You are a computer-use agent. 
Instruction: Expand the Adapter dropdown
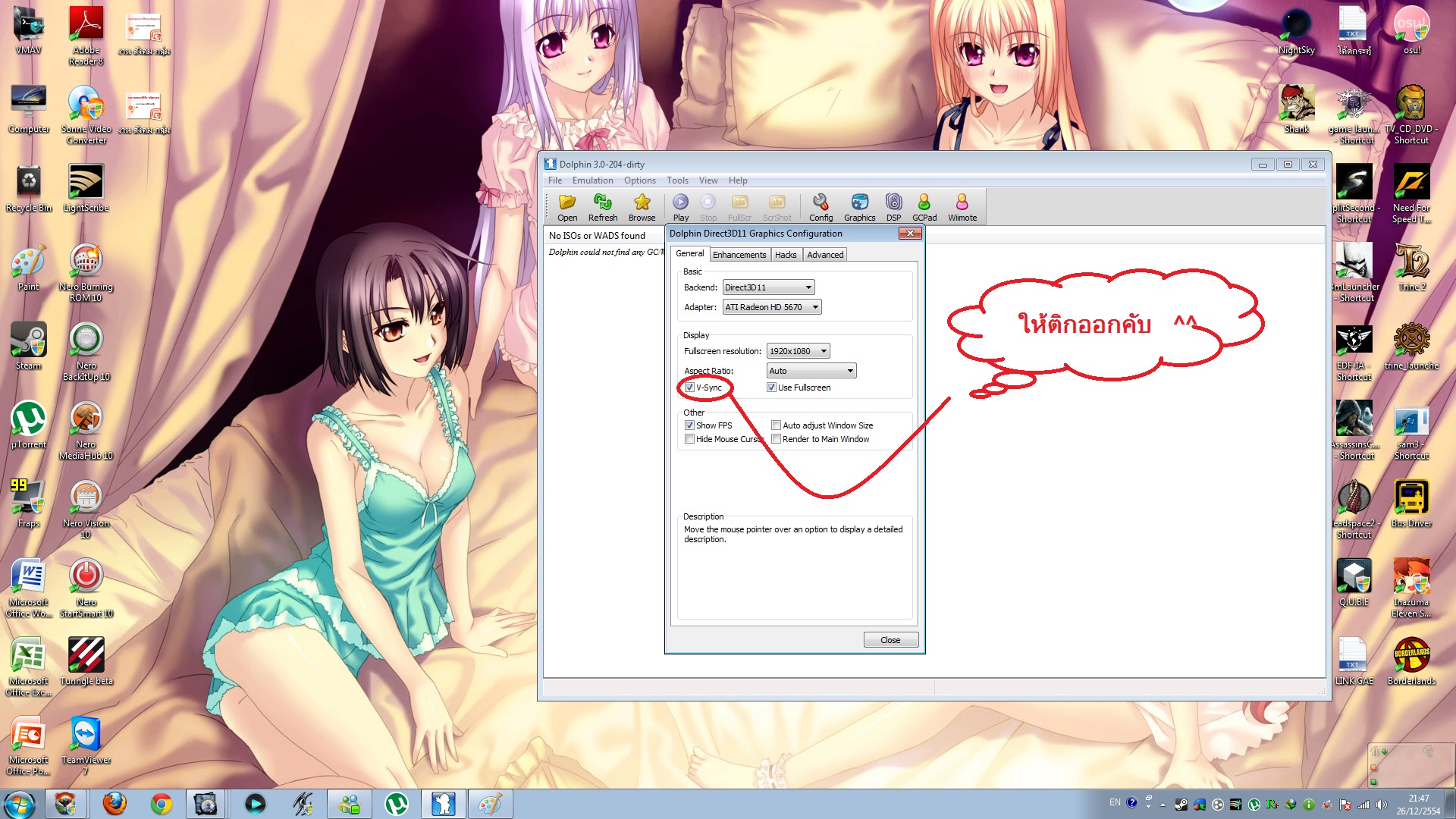click(x=772, y=307)
